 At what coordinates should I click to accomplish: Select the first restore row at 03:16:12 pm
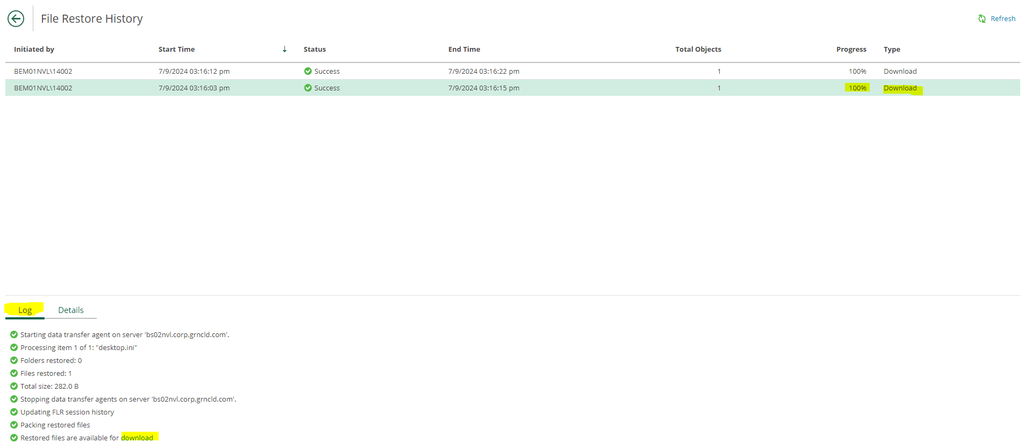[x=193, y=71]
